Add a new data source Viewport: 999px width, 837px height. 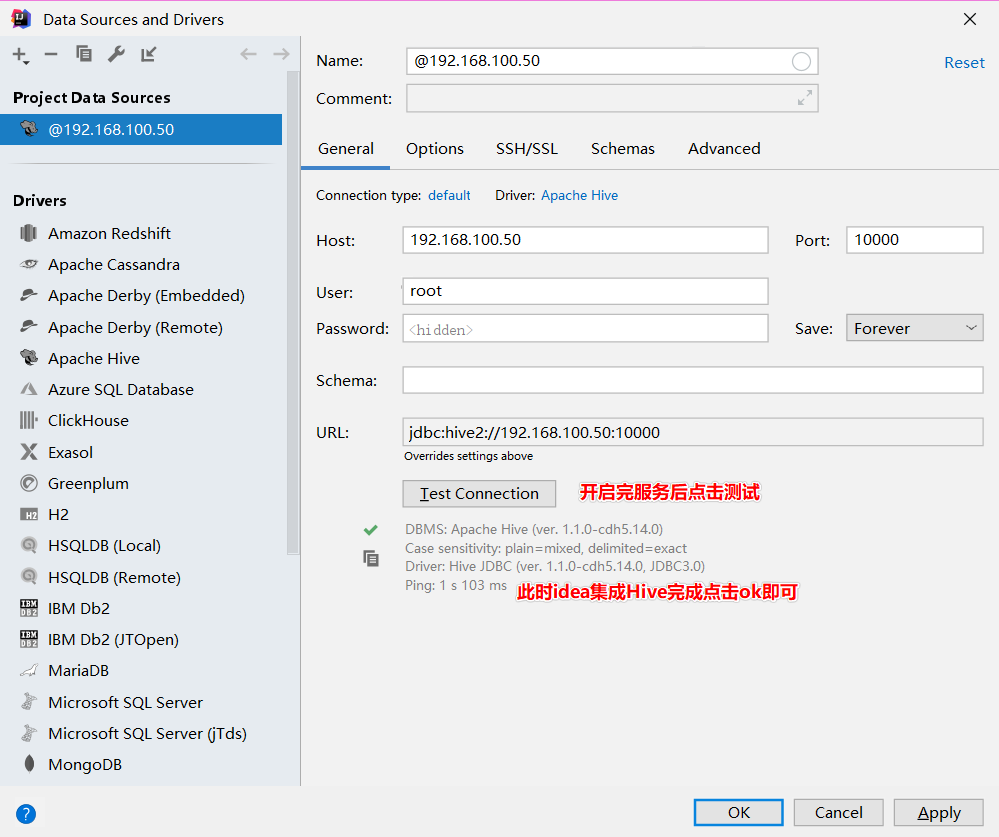19,55
